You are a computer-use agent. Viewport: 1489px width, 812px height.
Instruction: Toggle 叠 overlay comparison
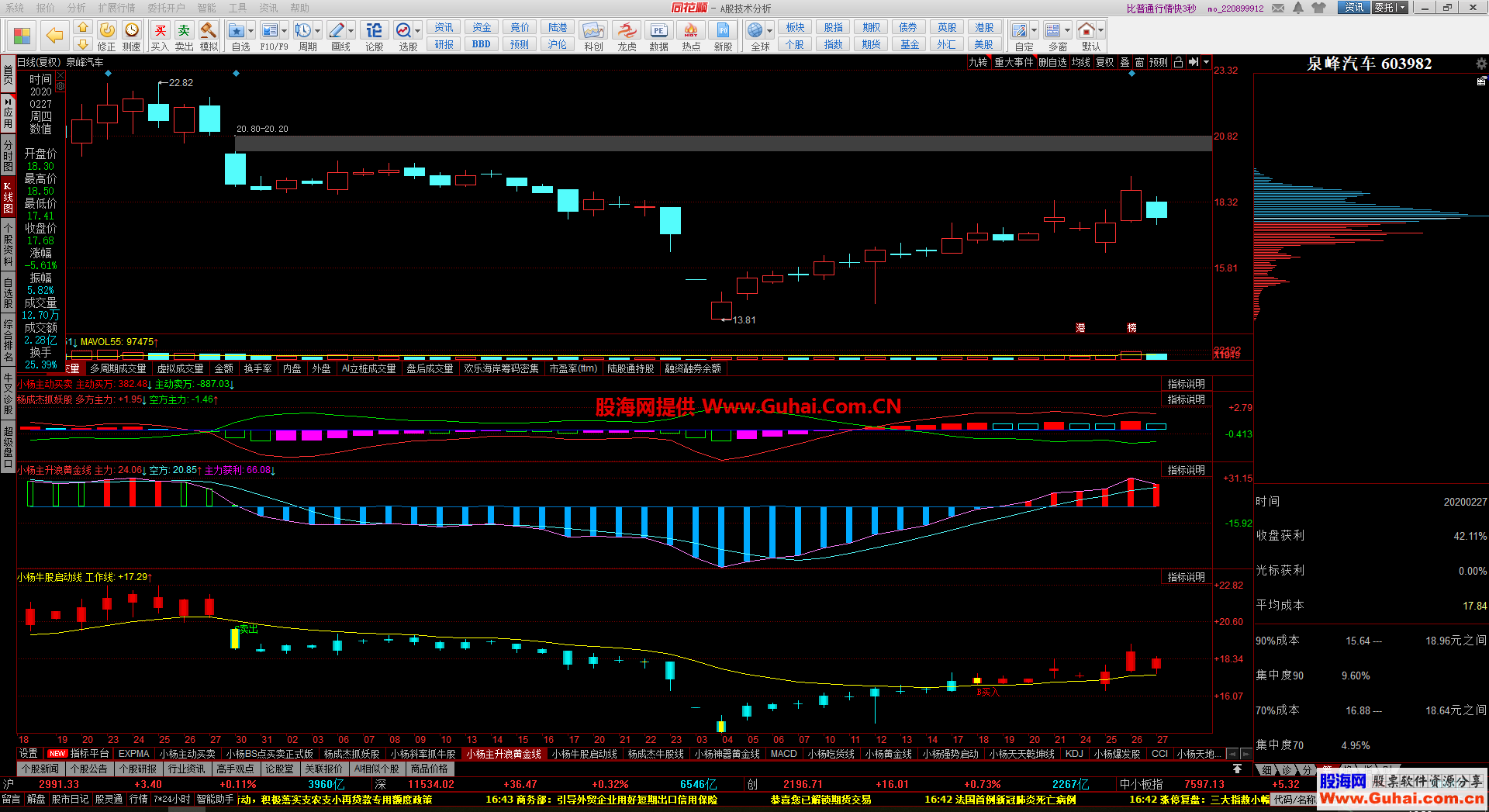(x=1125, y=63)
